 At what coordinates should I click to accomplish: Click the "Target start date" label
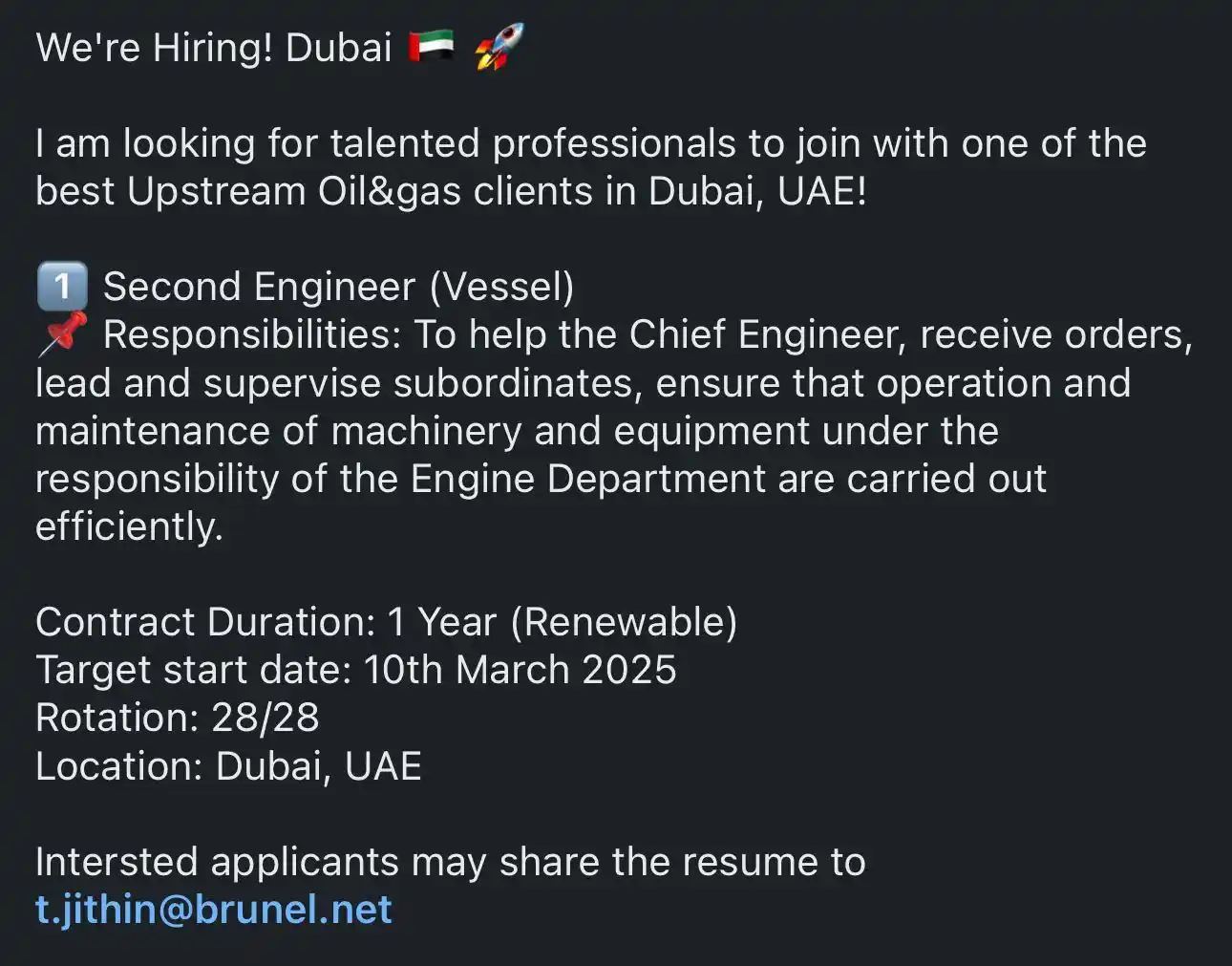point(194,670)
